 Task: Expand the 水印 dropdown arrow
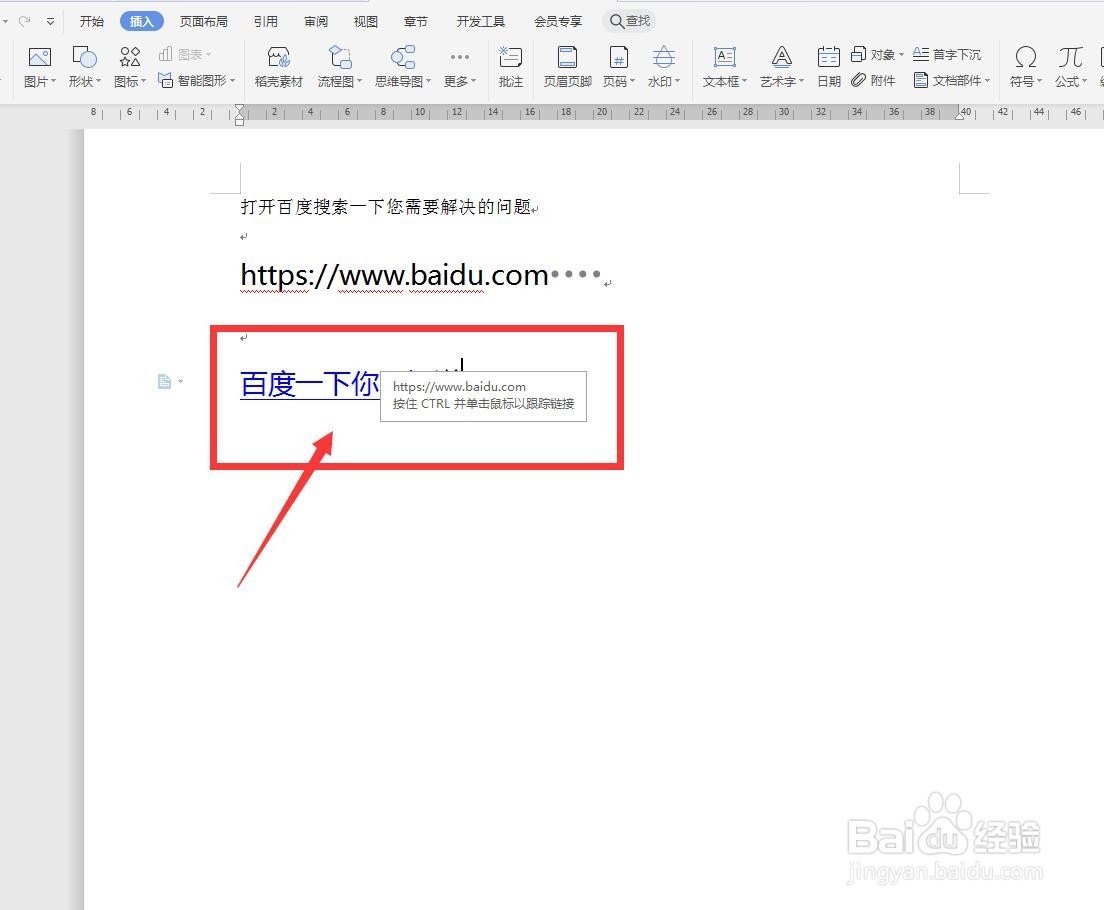pos(677,82)
